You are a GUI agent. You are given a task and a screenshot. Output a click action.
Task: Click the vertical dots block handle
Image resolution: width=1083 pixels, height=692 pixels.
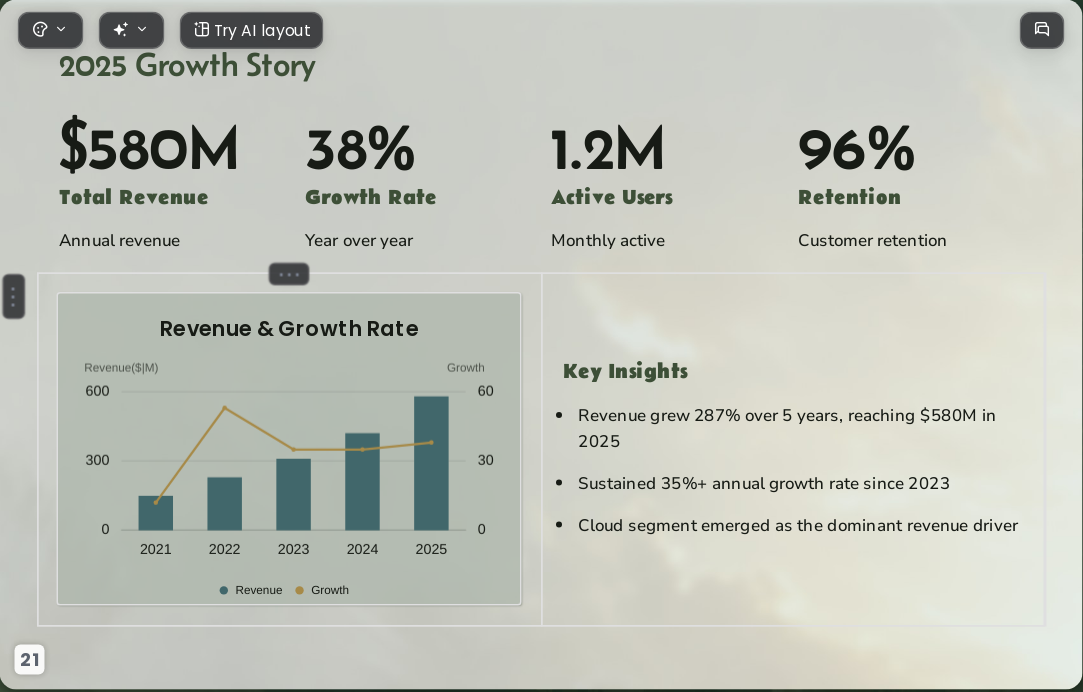click(x=14, y=297)
